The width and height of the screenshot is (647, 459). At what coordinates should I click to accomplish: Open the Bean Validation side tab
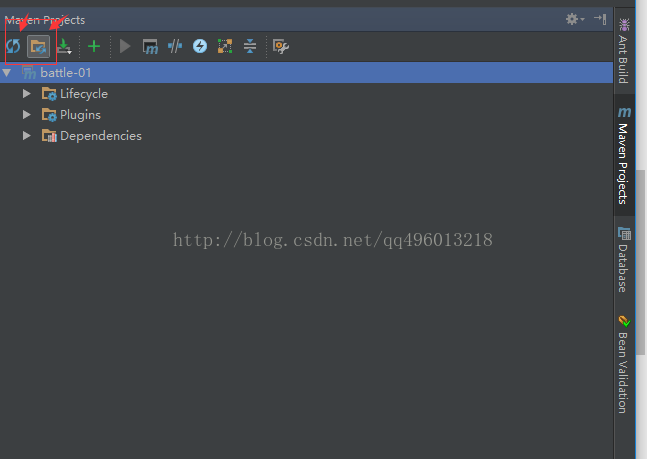tap(623, 364)
